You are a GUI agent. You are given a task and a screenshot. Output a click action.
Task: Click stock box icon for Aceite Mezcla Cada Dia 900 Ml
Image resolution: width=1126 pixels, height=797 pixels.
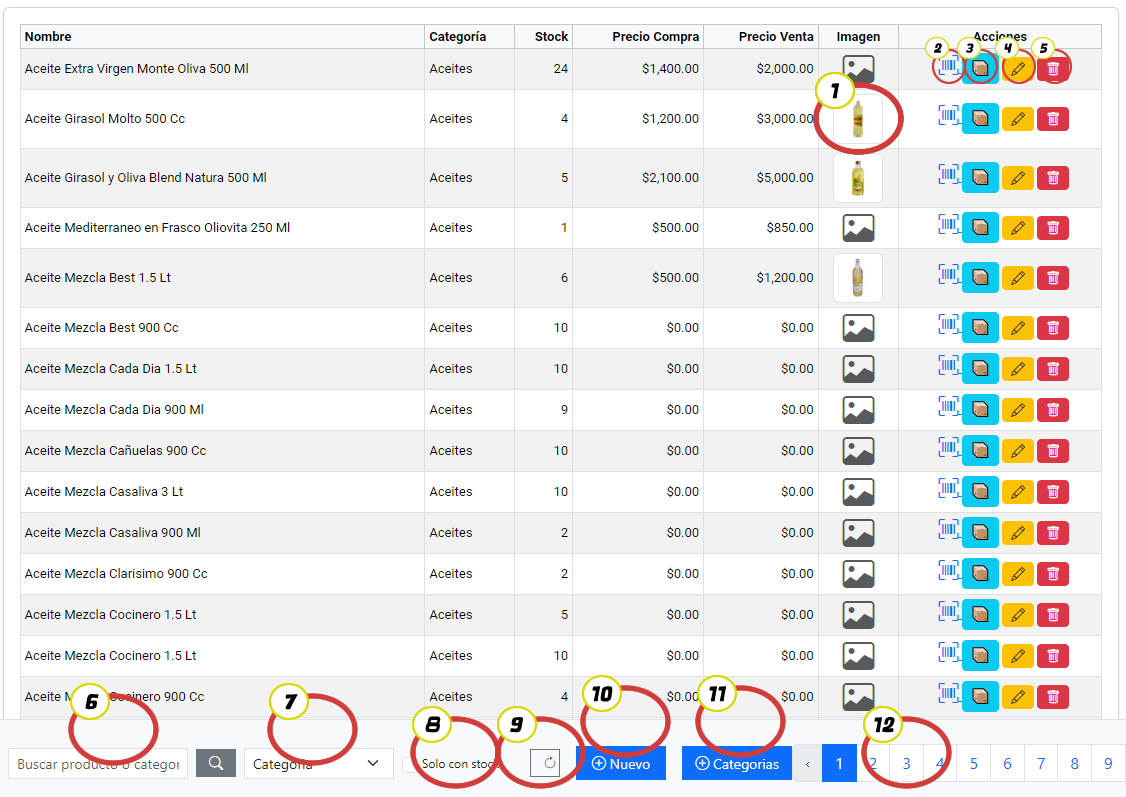(x=980, y=410)
